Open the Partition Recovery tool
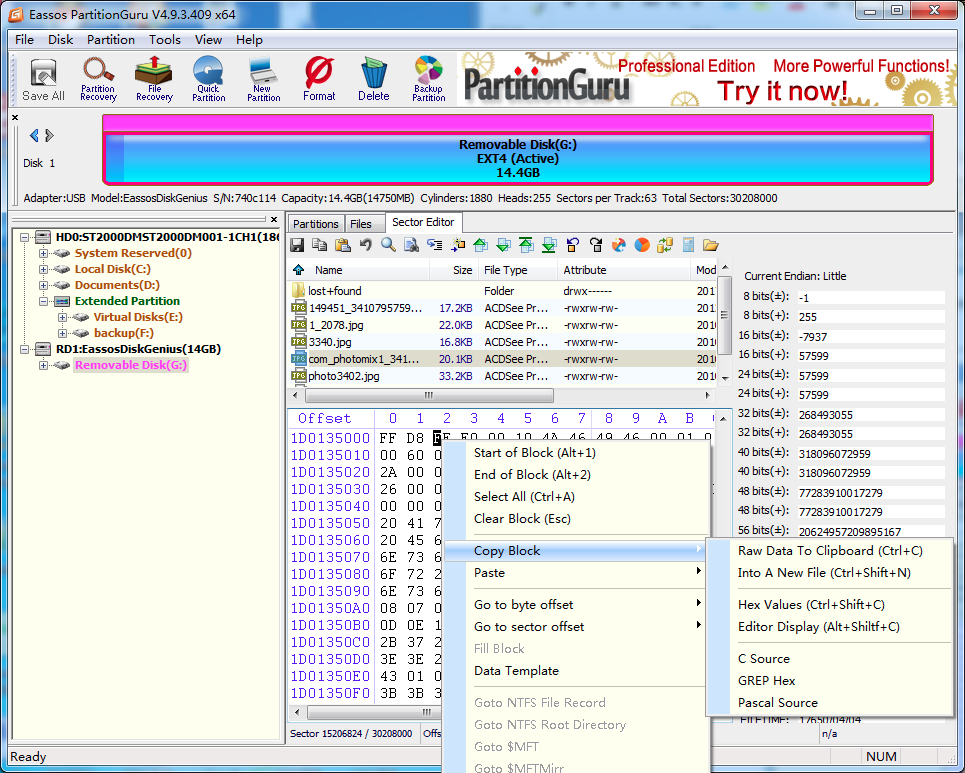 coord(98,79)
